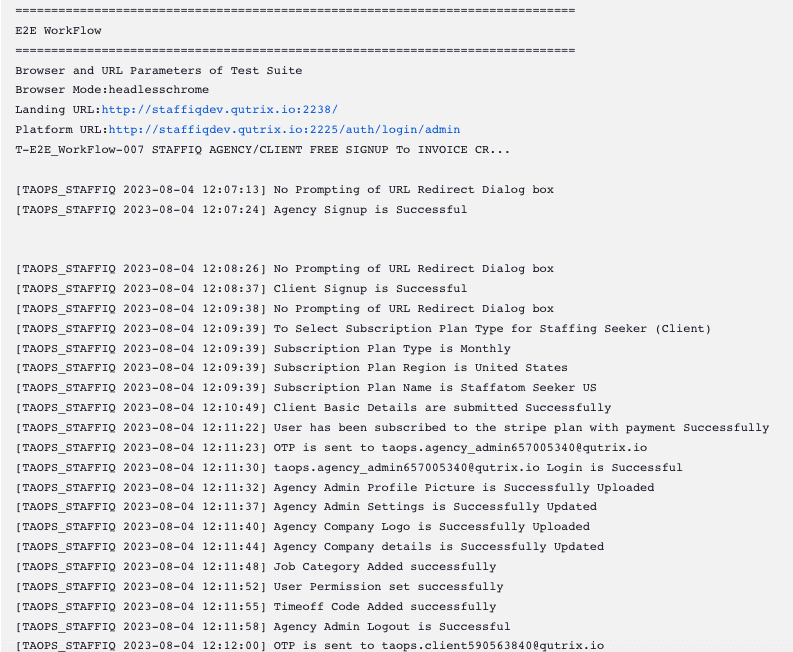Click the Job Category Added successfully line
The width and height of the screenshot is (793, 652).
[x=255, y=567]
